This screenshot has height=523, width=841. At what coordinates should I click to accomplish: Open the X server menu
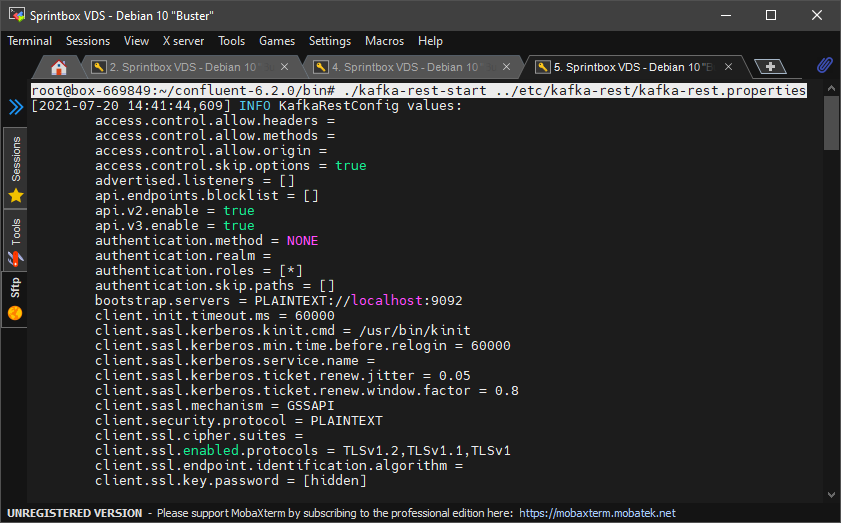(183, 41)
